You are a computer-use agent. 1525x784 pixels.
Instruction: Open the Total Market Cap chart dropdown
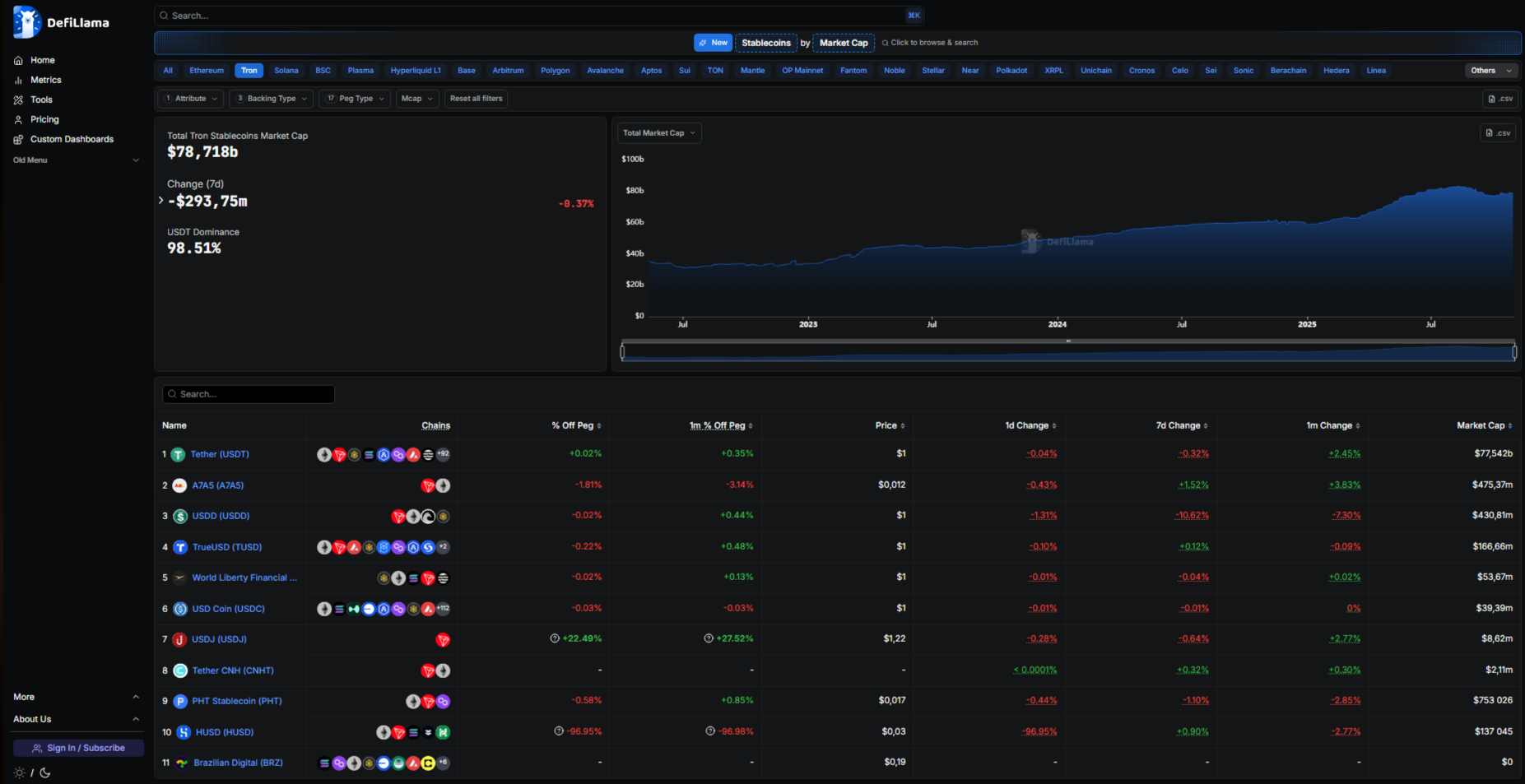[658, 132]
